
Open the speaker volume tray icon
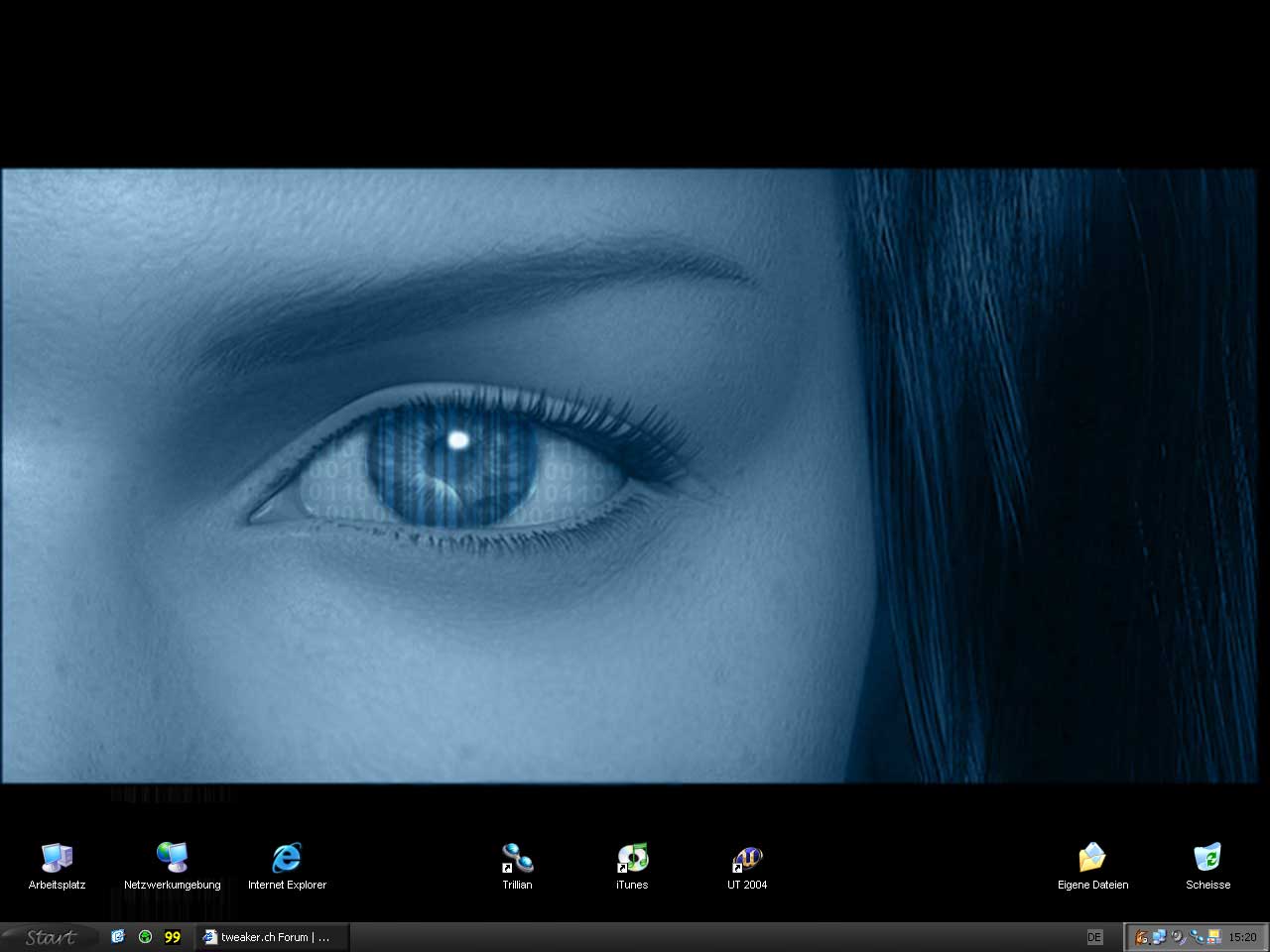point(1178,937)
